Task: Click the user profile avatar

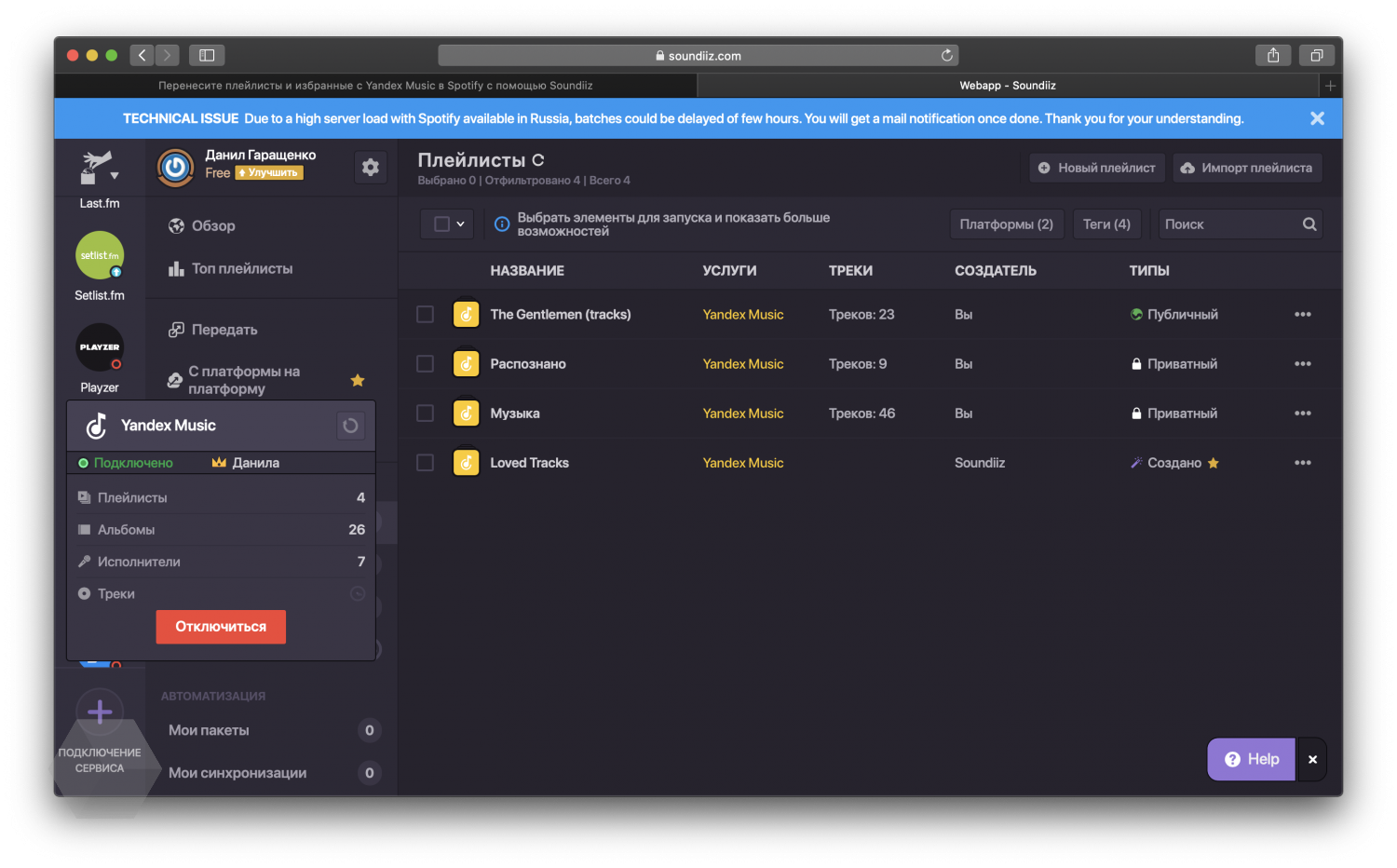Action: click(175, 168)
